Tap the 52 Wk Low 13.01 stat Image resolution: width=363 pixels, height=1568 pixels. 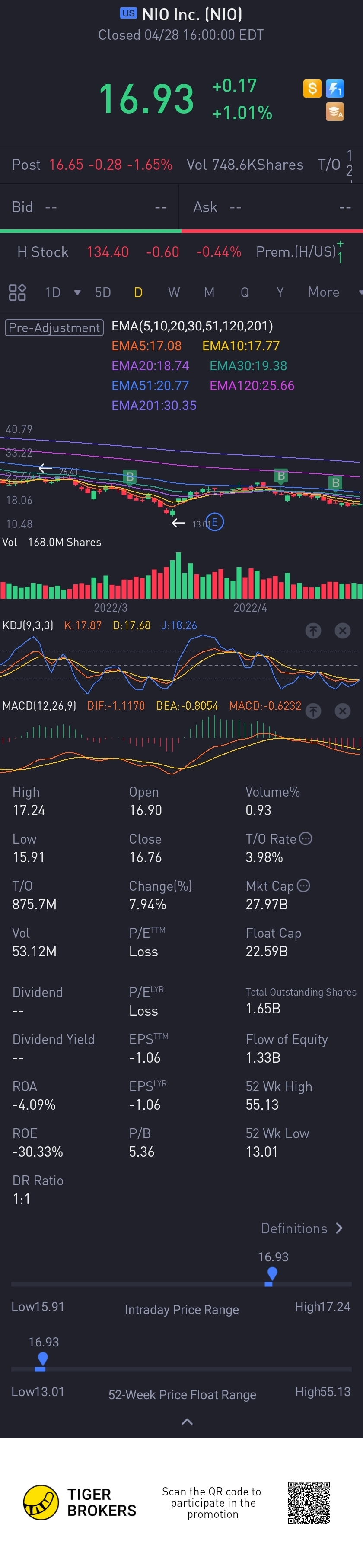[277, 1142]
